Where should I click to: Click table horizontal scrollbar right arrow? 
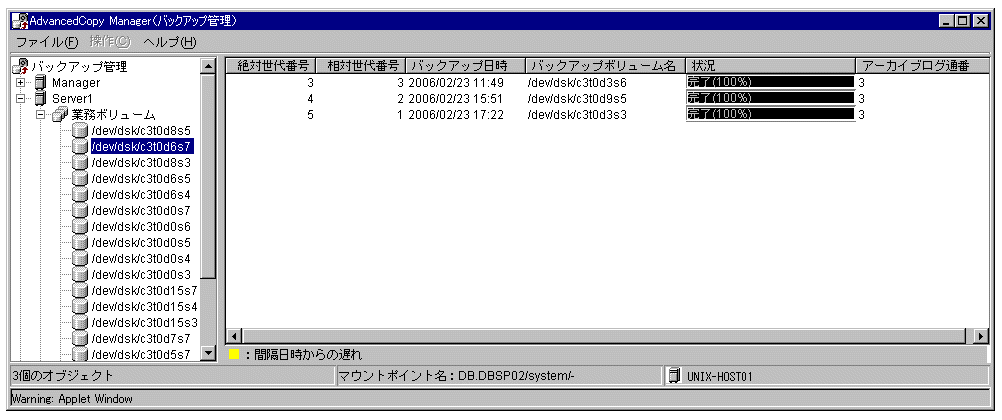[x=980, y=336]
